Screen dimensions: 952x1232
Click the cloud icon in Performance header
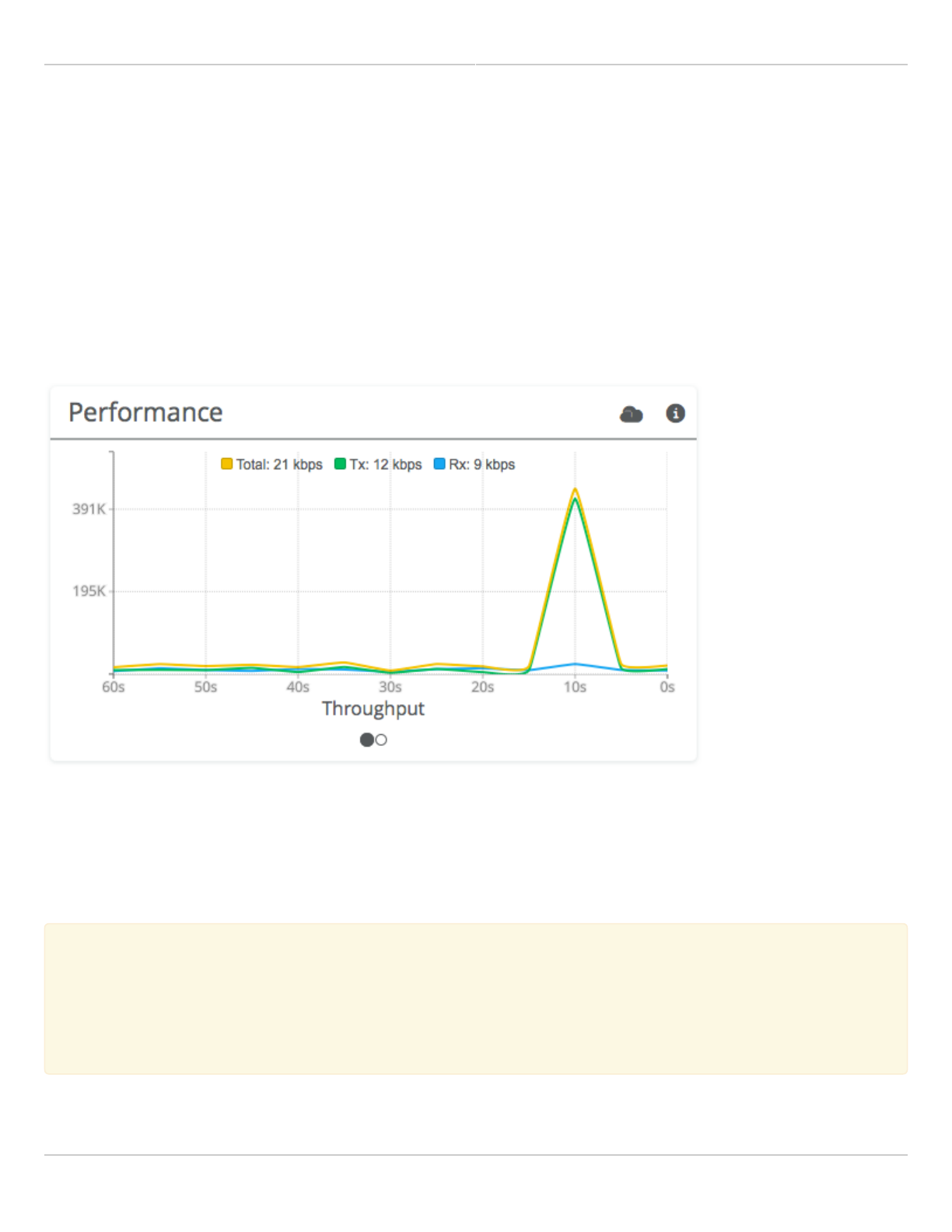pyautogui.click(x=631, y=415)
